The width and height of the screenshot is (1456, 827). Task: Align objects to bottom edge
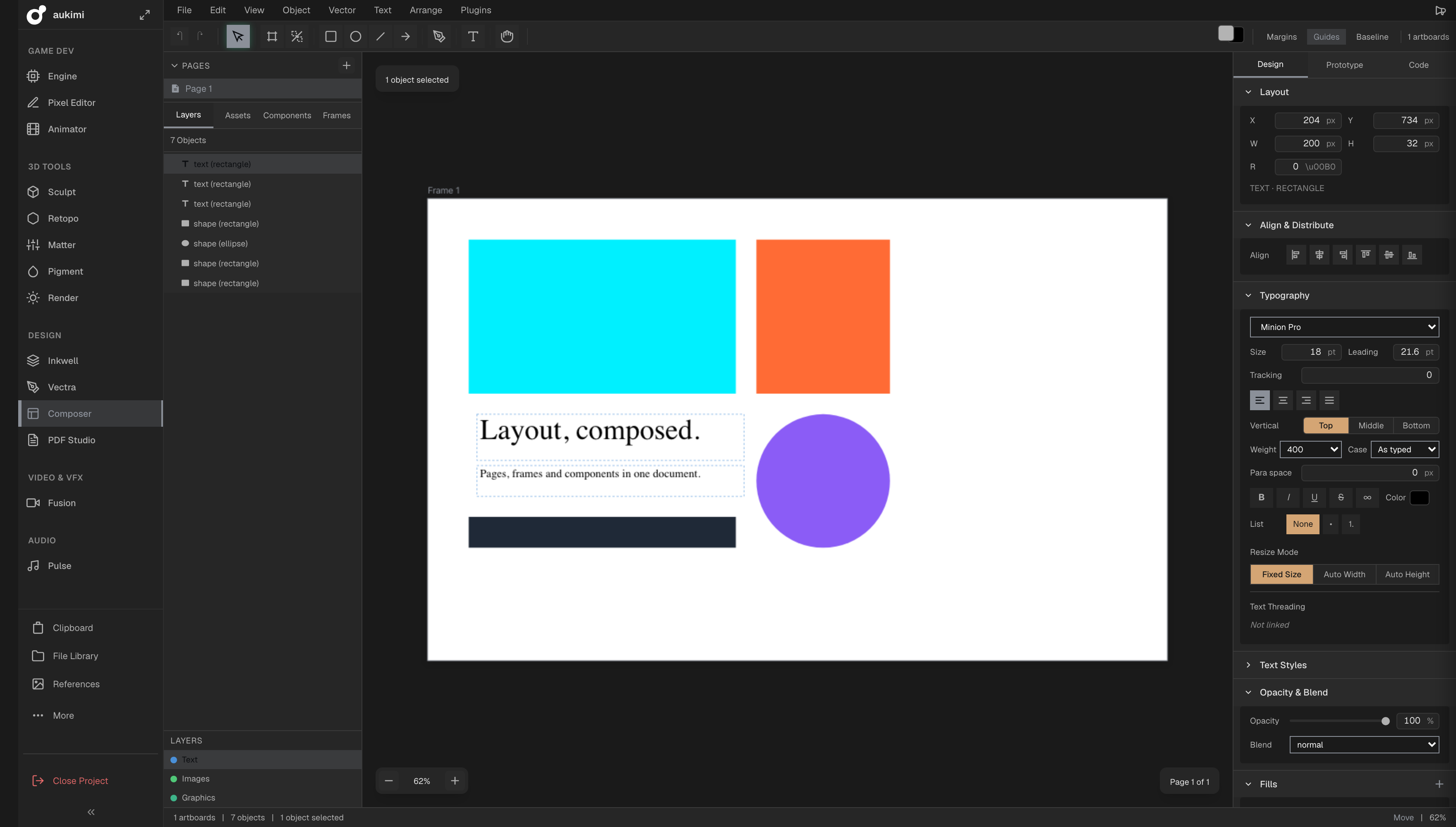1412,255
